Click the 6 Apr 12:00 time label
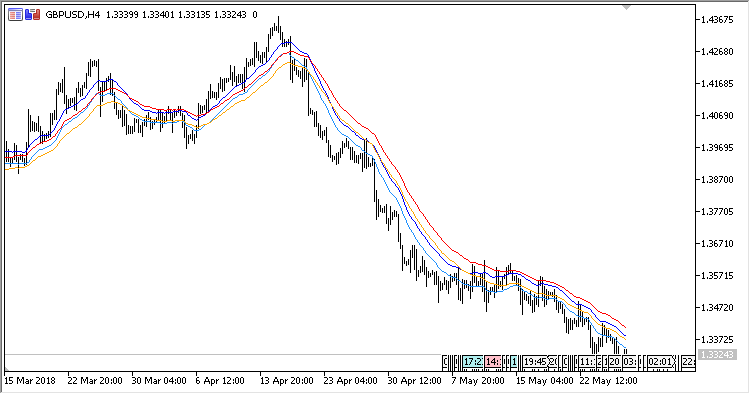The height and width of the screenshot is (394, 750). pos(220,381)
